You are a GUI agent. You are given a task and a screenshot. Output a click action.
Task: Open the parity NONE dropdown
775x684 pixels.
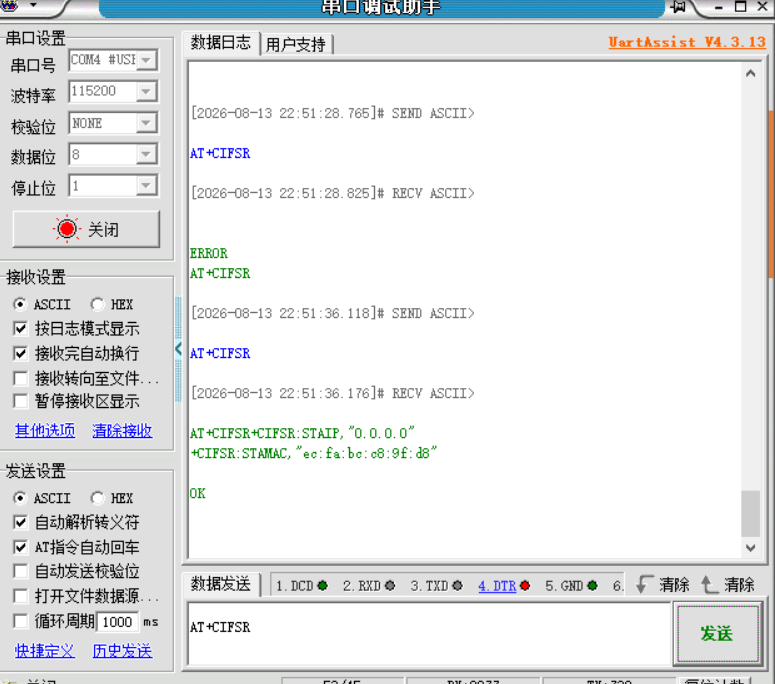coord(113,123)
